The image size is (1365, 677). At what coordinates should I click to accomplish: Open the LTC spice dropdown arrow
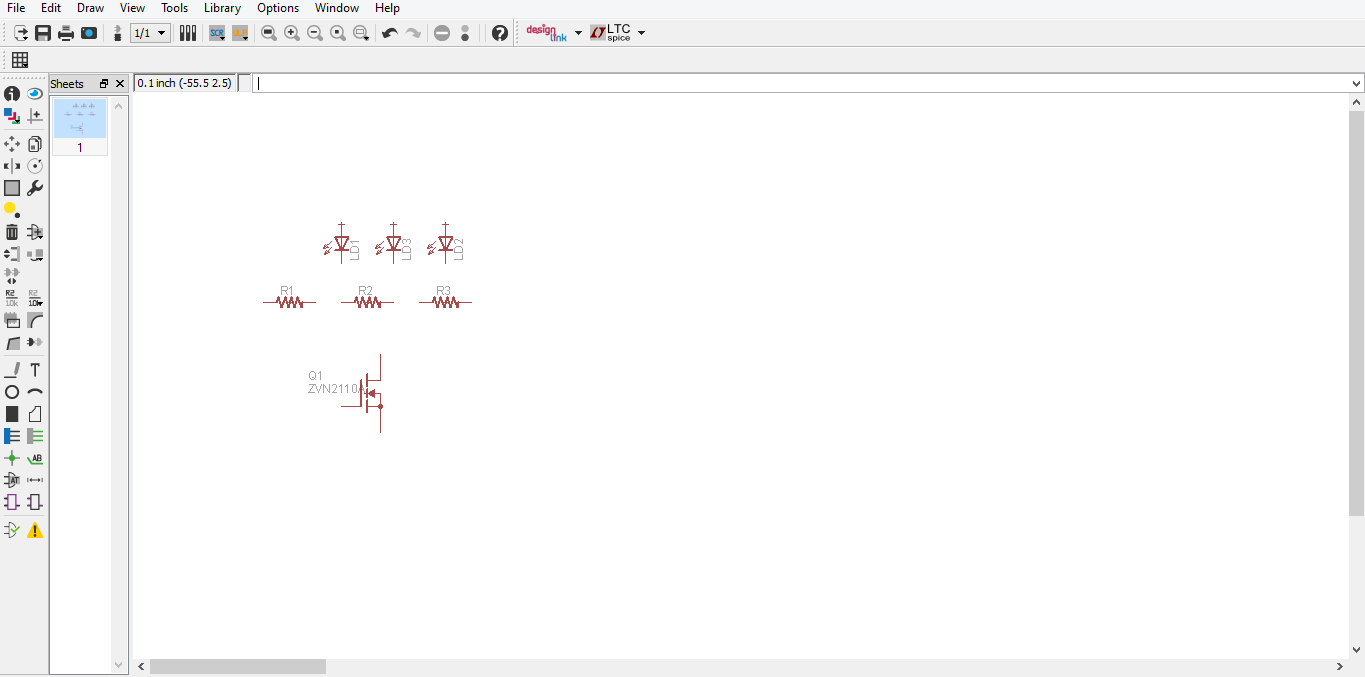pos(641,33)
